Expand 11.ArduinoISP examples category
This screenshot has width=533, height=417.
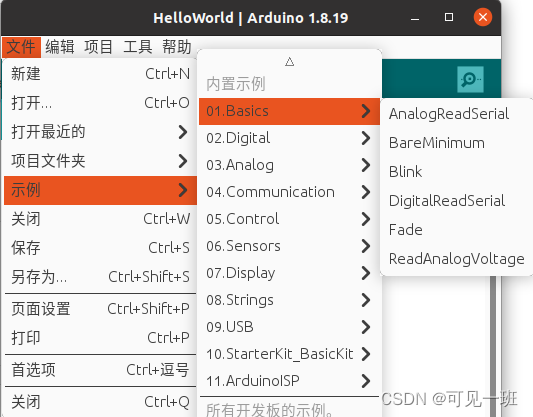289,381
